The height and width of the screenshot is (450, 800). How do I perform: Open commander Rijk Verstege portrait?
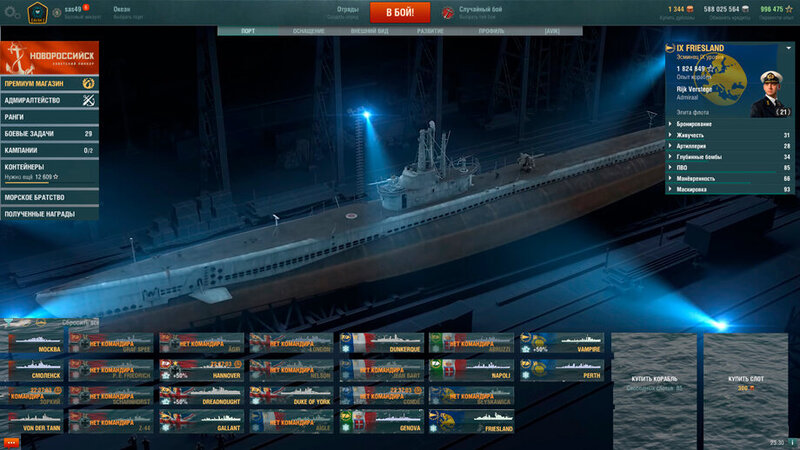click(770, 94)
